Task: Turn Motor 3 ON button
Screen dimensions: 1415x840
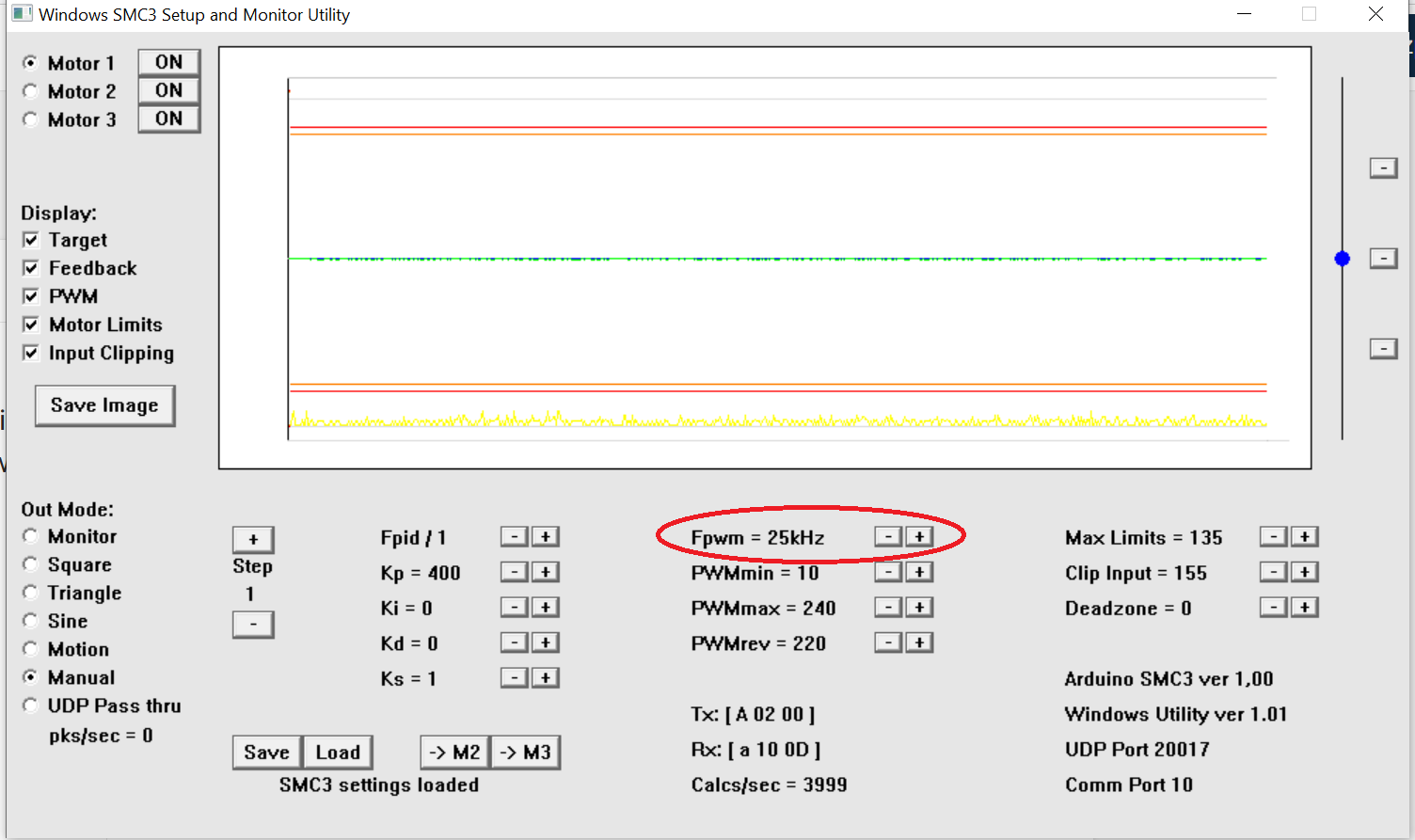Action: pyautogui.click(x=168, y=119)
